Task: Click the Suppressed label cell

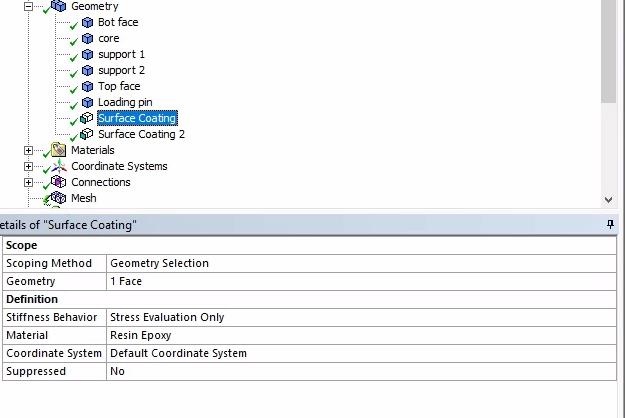Action: point(55,371)
